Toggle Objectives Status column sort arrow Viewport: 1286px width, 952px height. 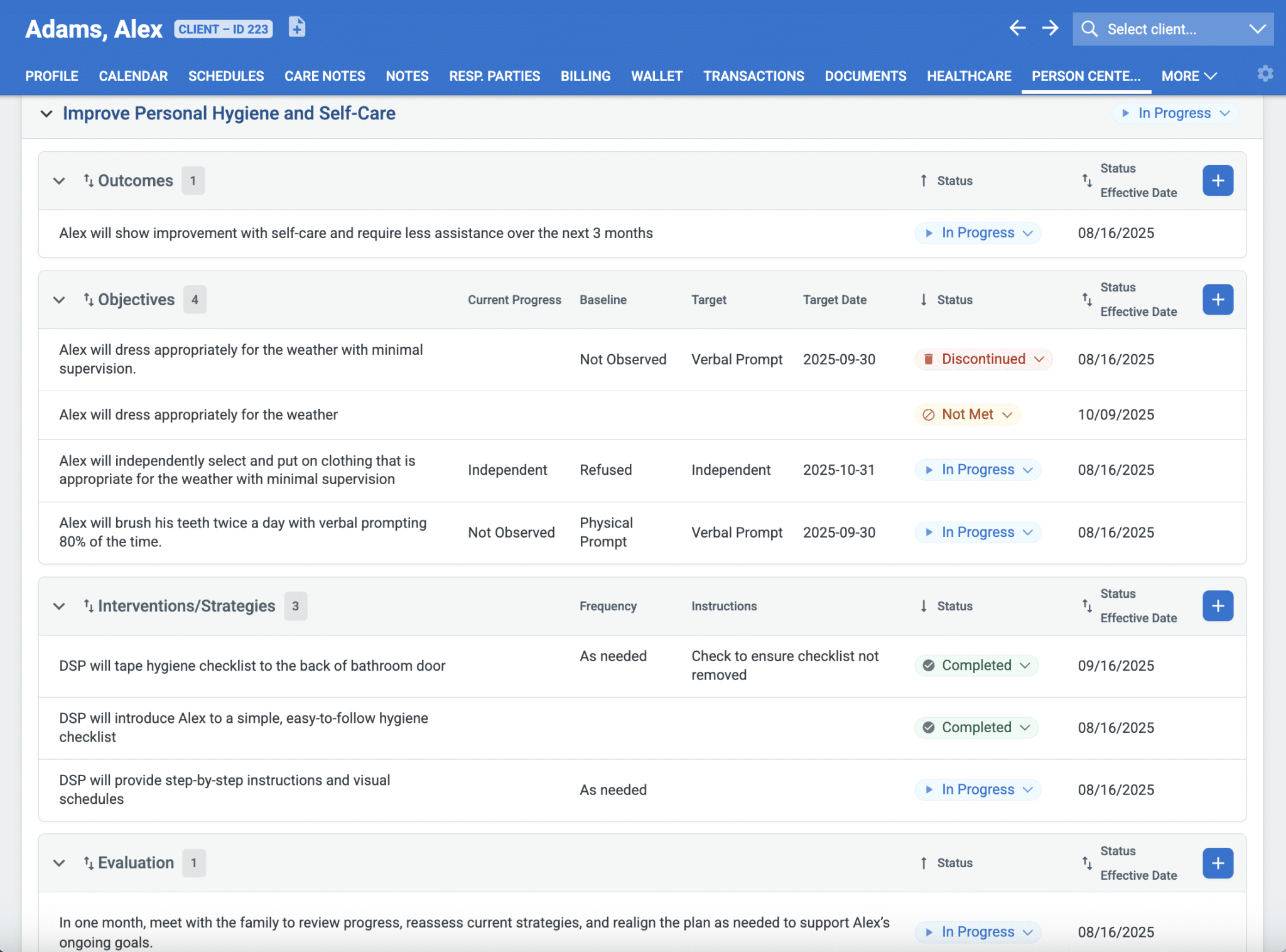tap(924, 300)
